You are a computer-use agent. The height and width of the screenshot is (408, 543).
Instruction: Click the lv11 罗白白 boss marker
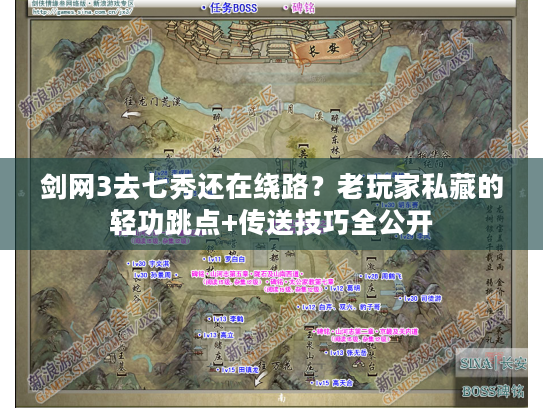(224, 259)
